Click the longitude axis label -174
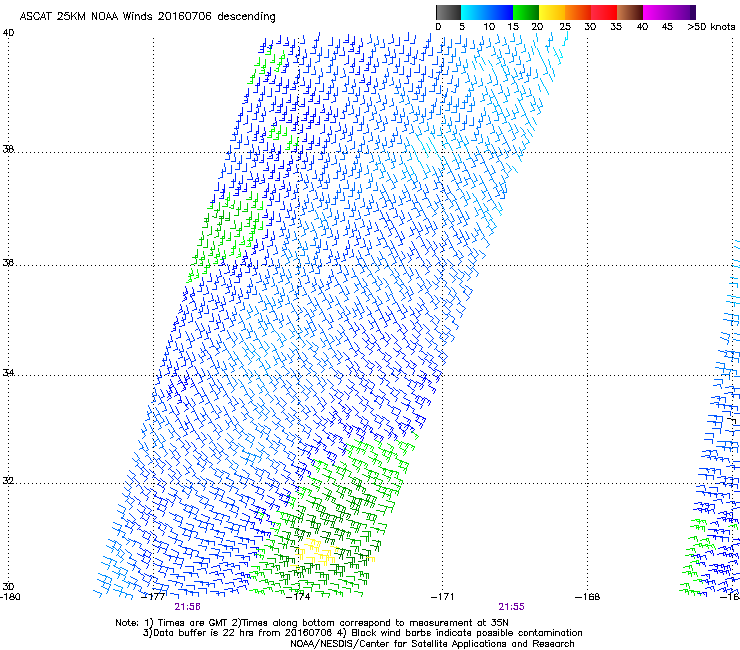 tap(298, 597)
